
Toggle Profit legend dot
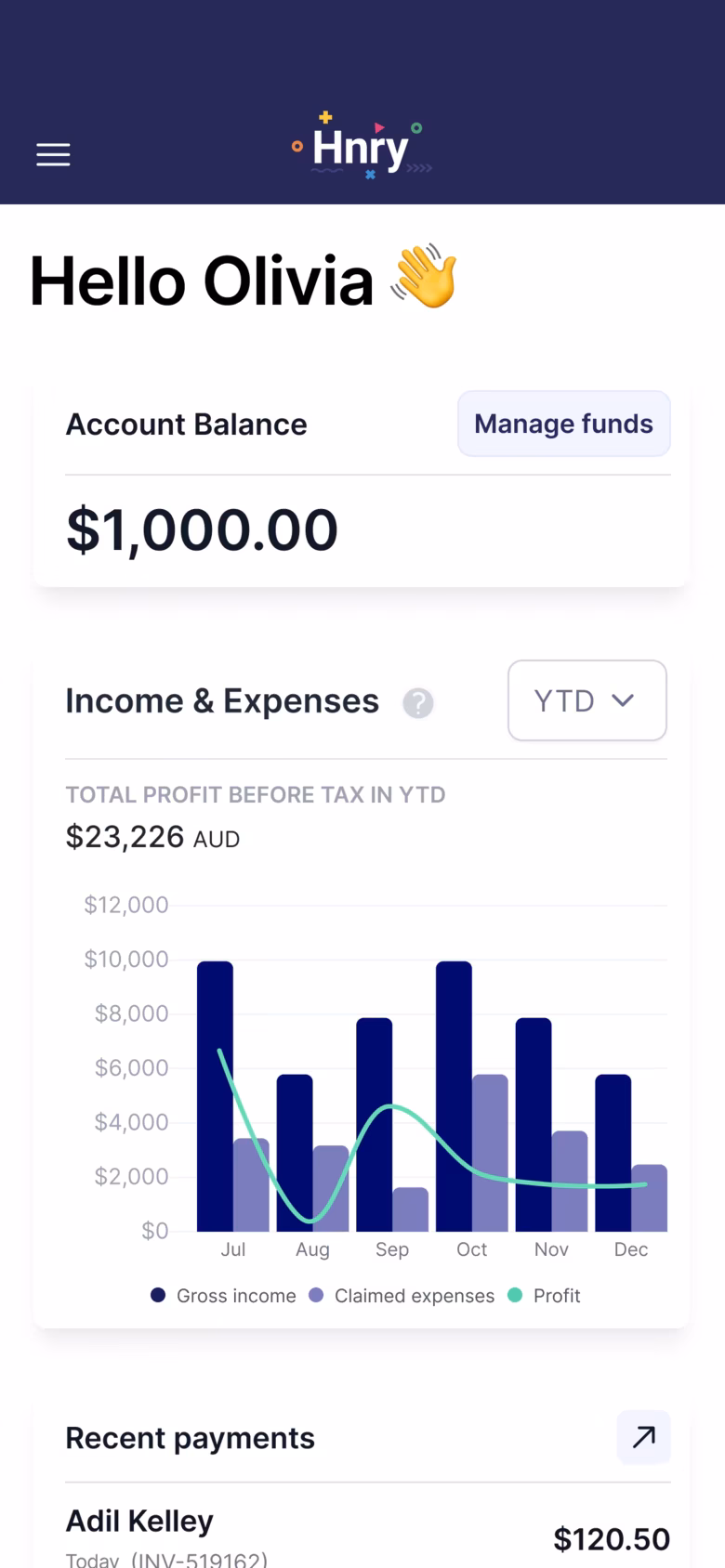(515, 1295)
